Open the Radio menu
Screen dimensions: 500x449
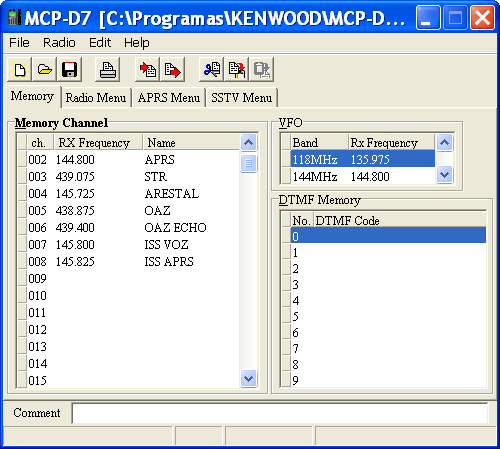59,43
